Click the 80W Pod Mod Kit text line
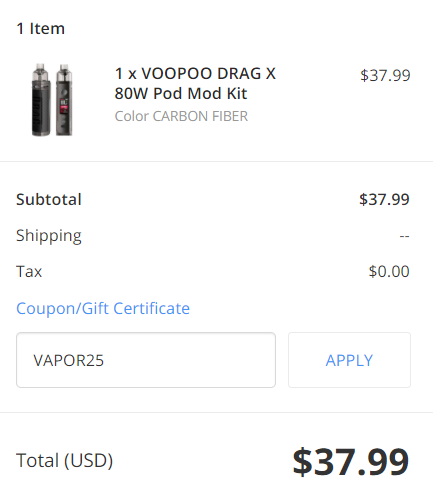Viewport: 433px width, 503px height. [x=181, y=93]
